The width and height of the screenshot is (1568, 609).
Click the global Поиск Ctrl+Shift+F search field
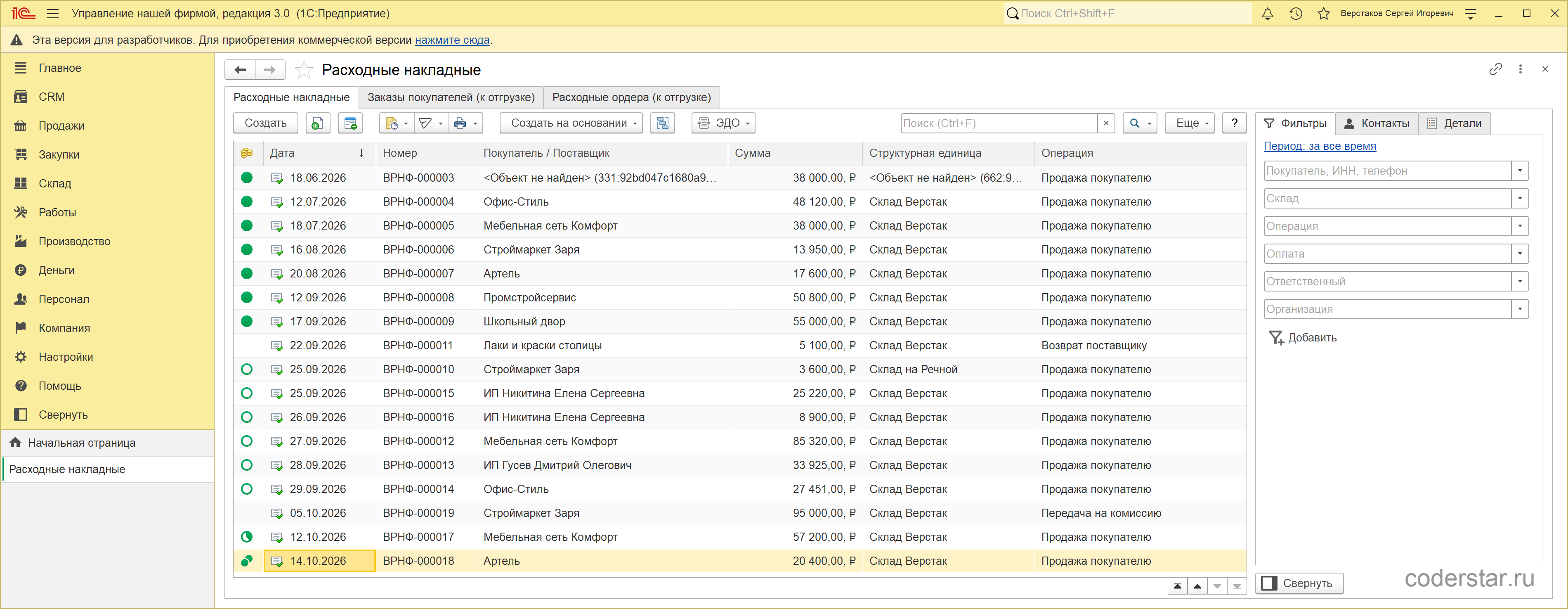(1127, 13)
